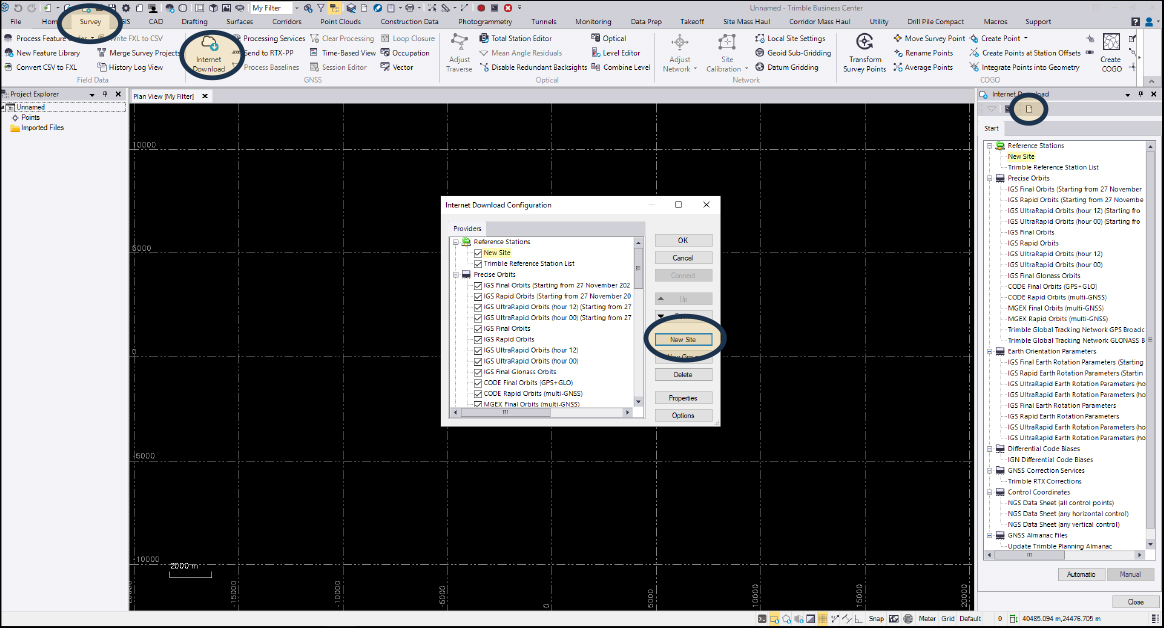Open the Vector spreadsheet command

[396, 67]
